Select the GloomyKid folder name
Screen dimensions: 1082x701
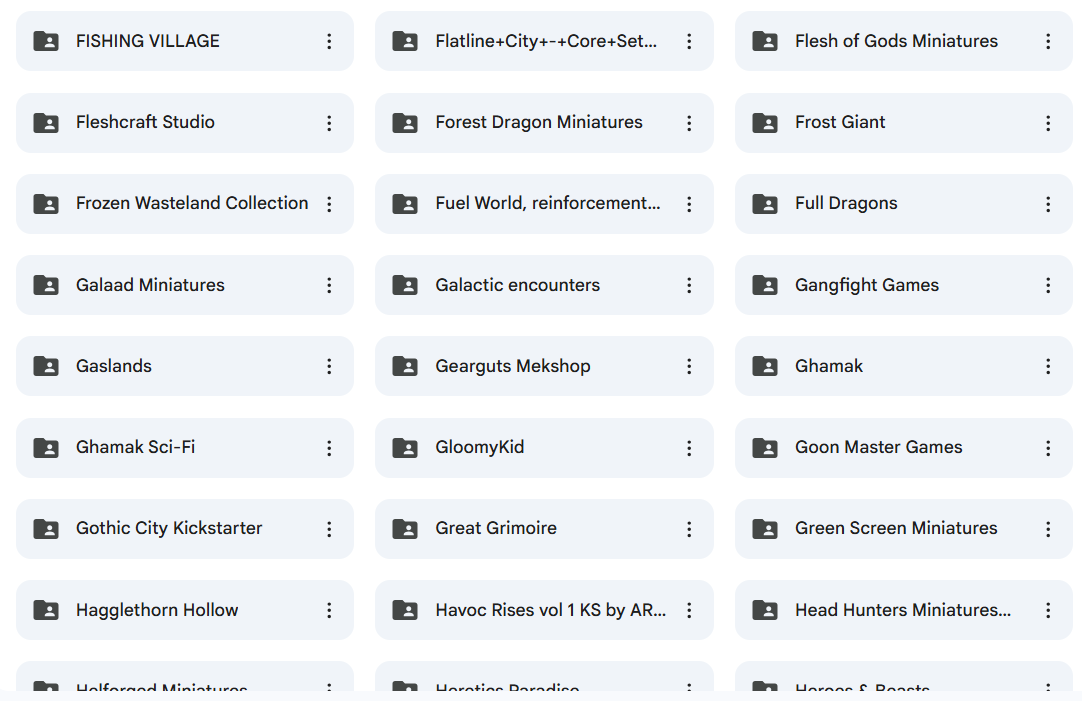pos(480,448)
